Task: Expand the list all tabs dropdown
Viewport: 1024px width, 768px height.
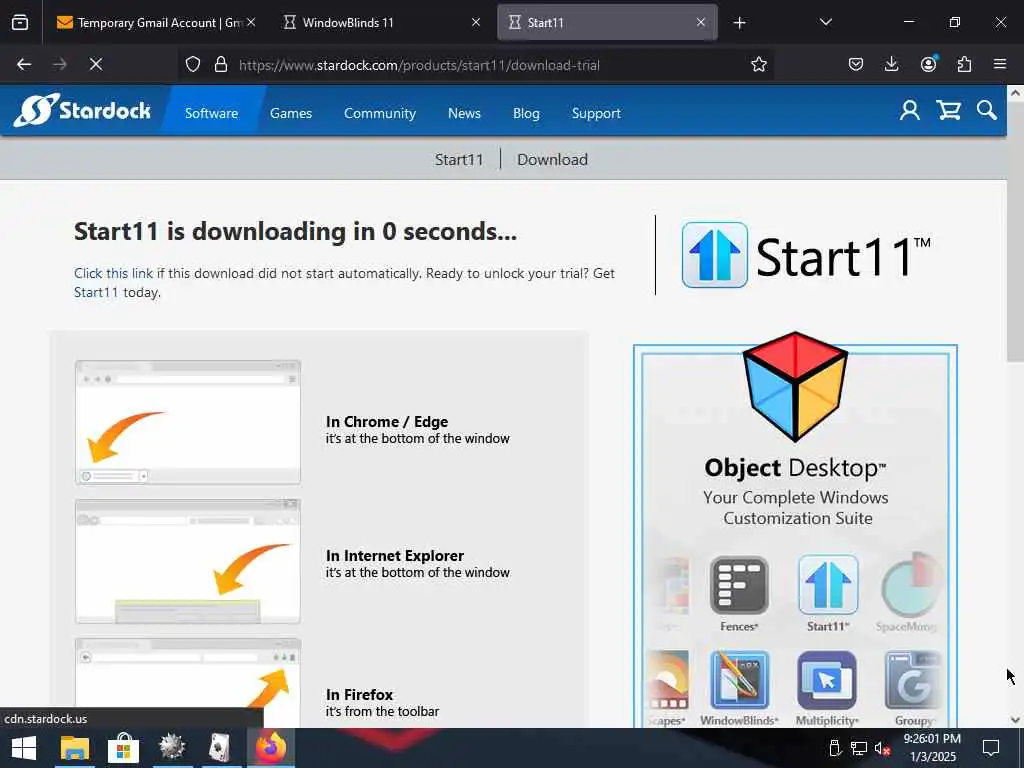Action: [x=825, y=22]
